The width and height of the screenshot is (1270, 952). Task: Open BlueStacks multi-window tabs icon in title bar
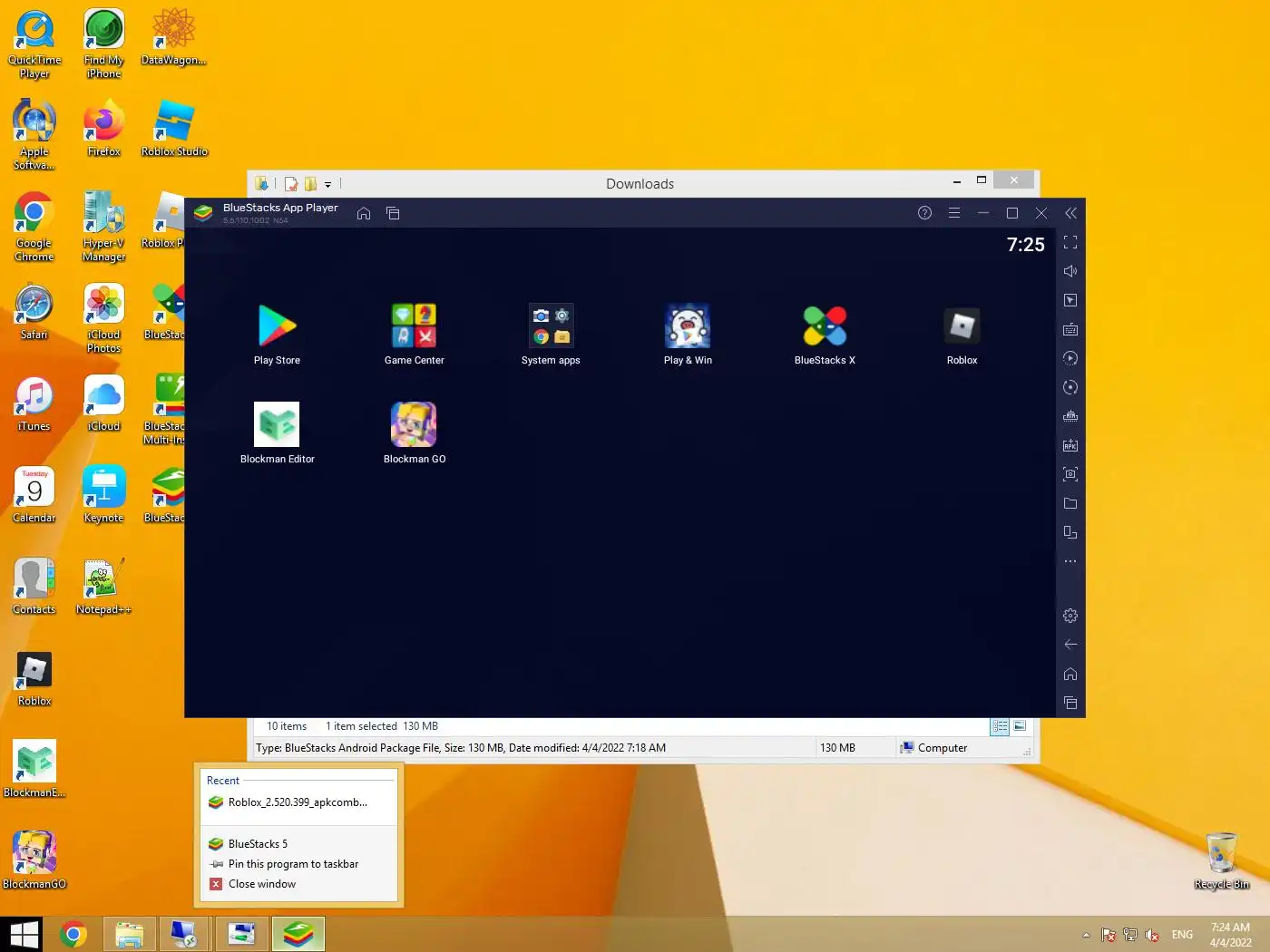(x=393, y=213)
